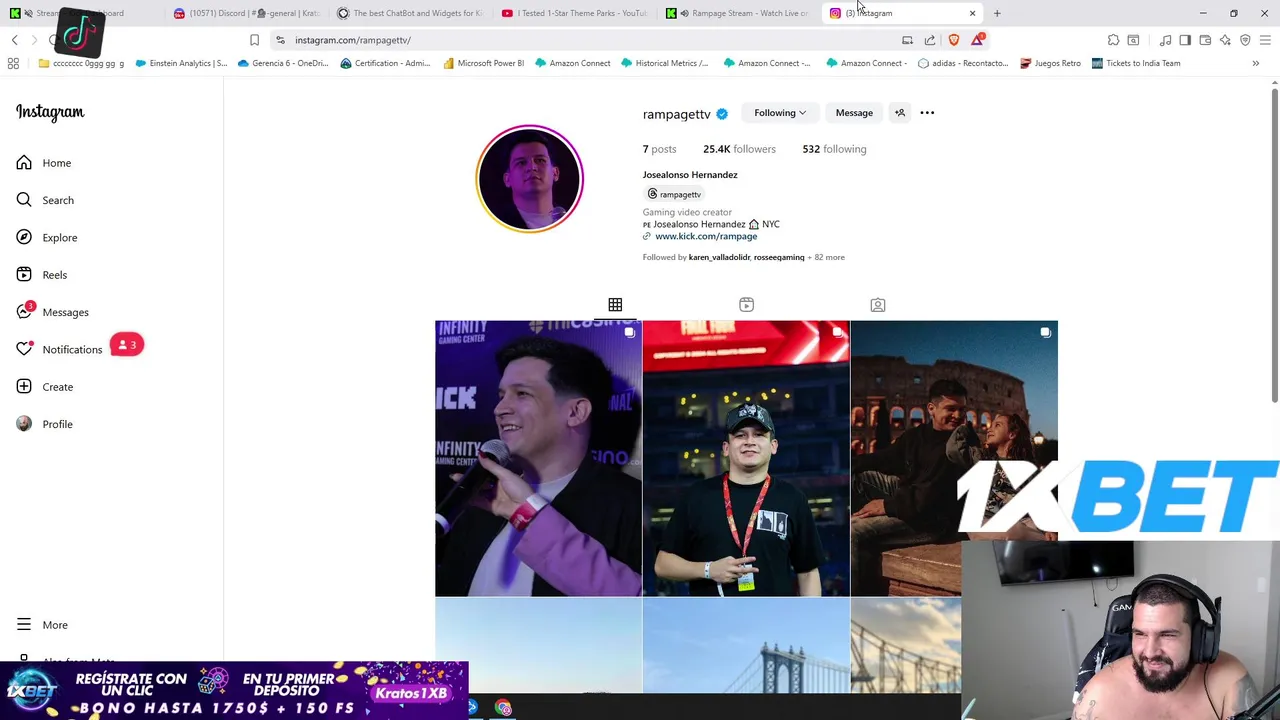Switch to the Rampage Stream Kick tab
1280x720 pixels.
tap(739, 13)
